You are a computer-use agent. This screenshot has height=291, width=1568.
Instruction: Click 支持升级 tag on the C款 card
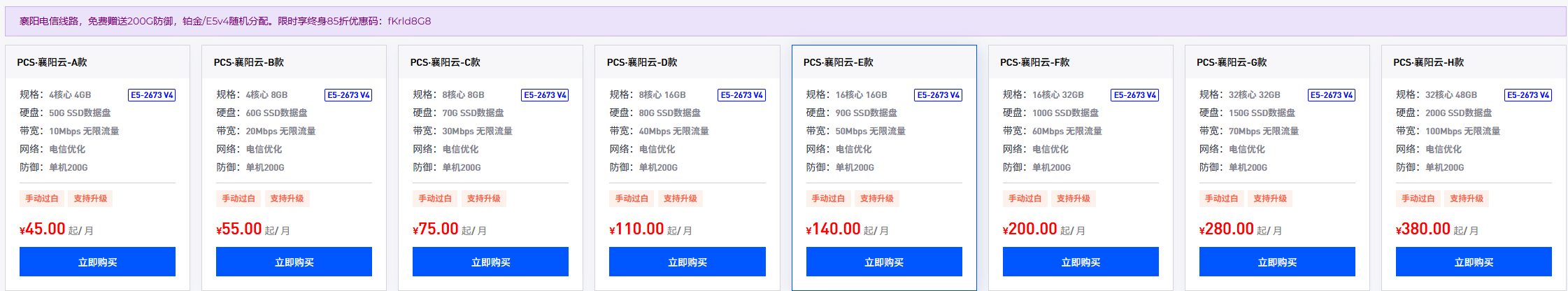point(484,199)
